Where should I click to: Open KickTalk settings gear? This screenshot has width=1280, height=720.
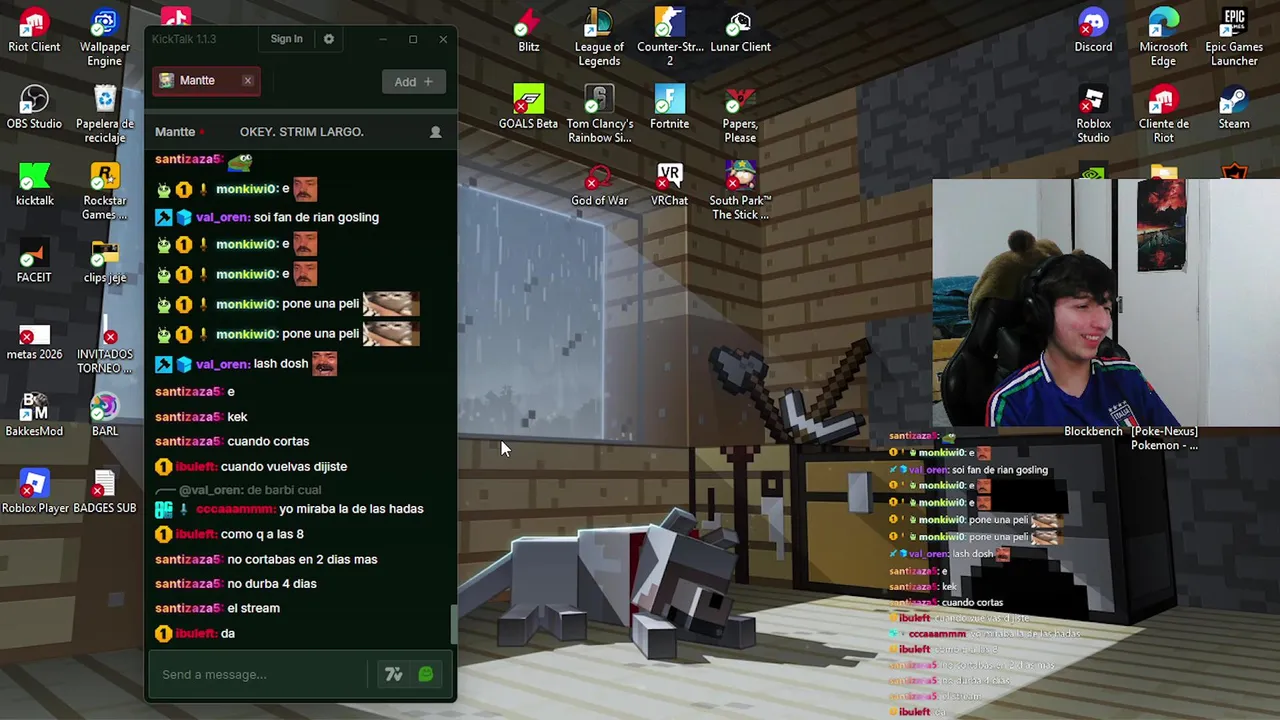[x=328, y=39]
